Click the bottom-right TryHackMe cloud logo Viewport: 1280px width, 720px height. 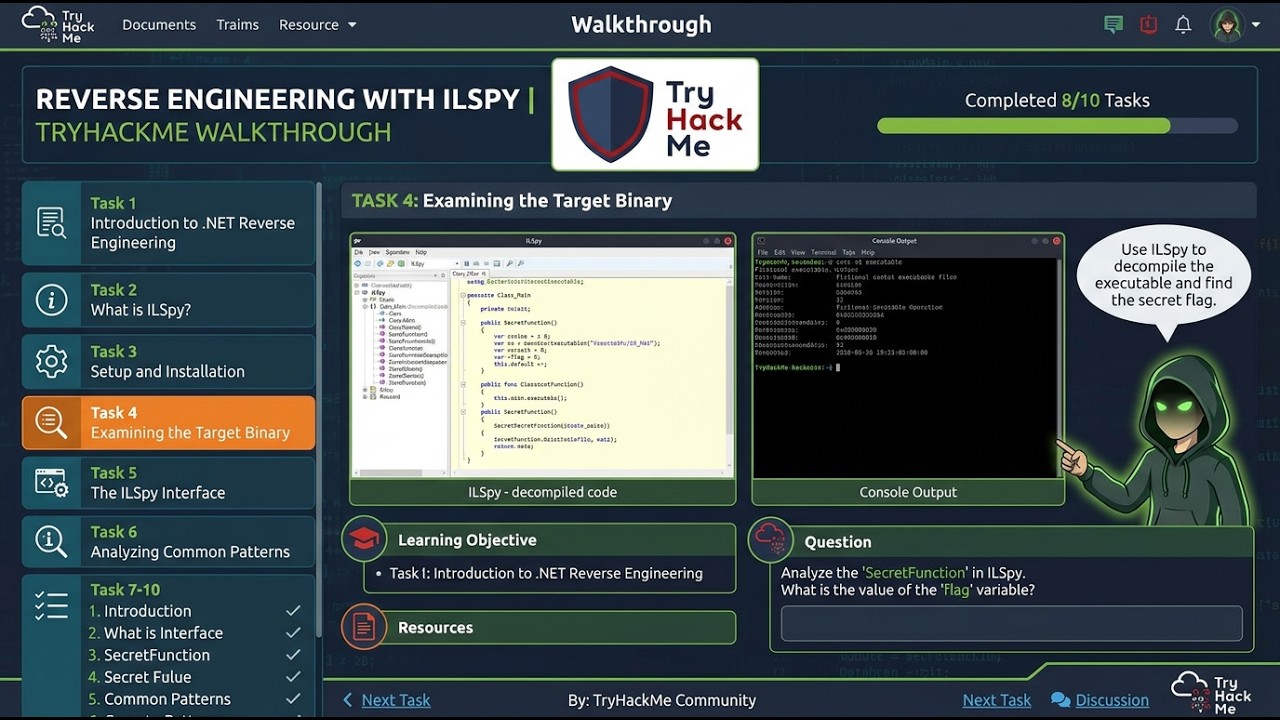point(1212,693)
